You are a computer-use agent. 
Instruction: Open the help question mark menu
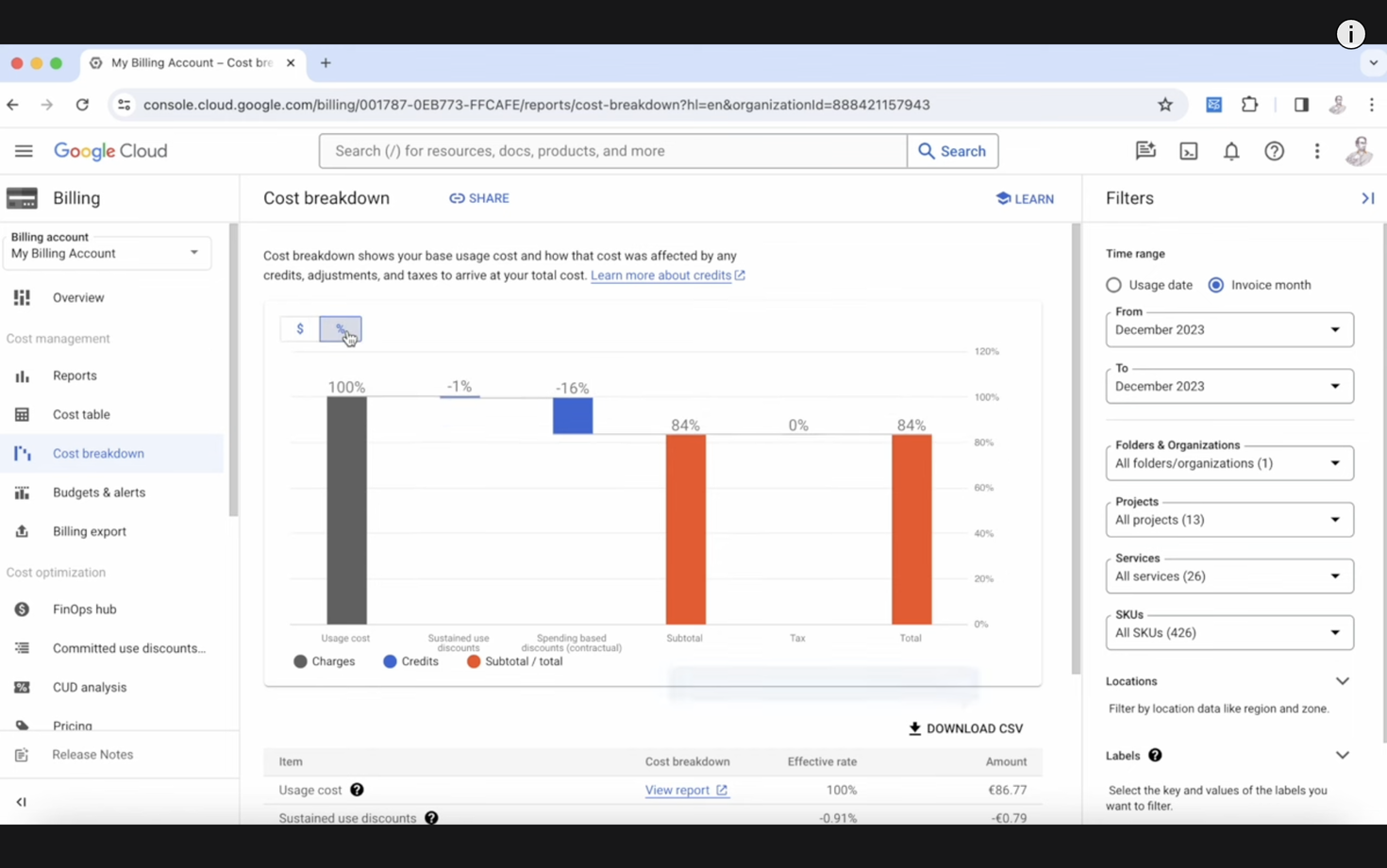pyautogui.click(x=1274, y=151)
